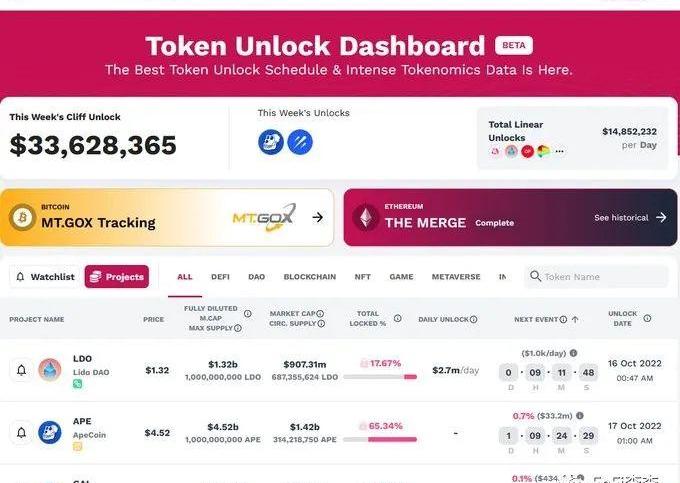Click the ApeCoin logo in the APE row
Image resolution: width=680 pixels, height=483 pixels.
click(x=49, y=433)
